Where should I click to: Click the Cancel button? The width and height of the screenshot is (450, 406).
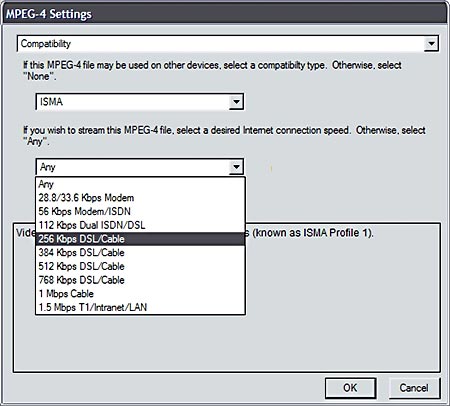point(414,388)
